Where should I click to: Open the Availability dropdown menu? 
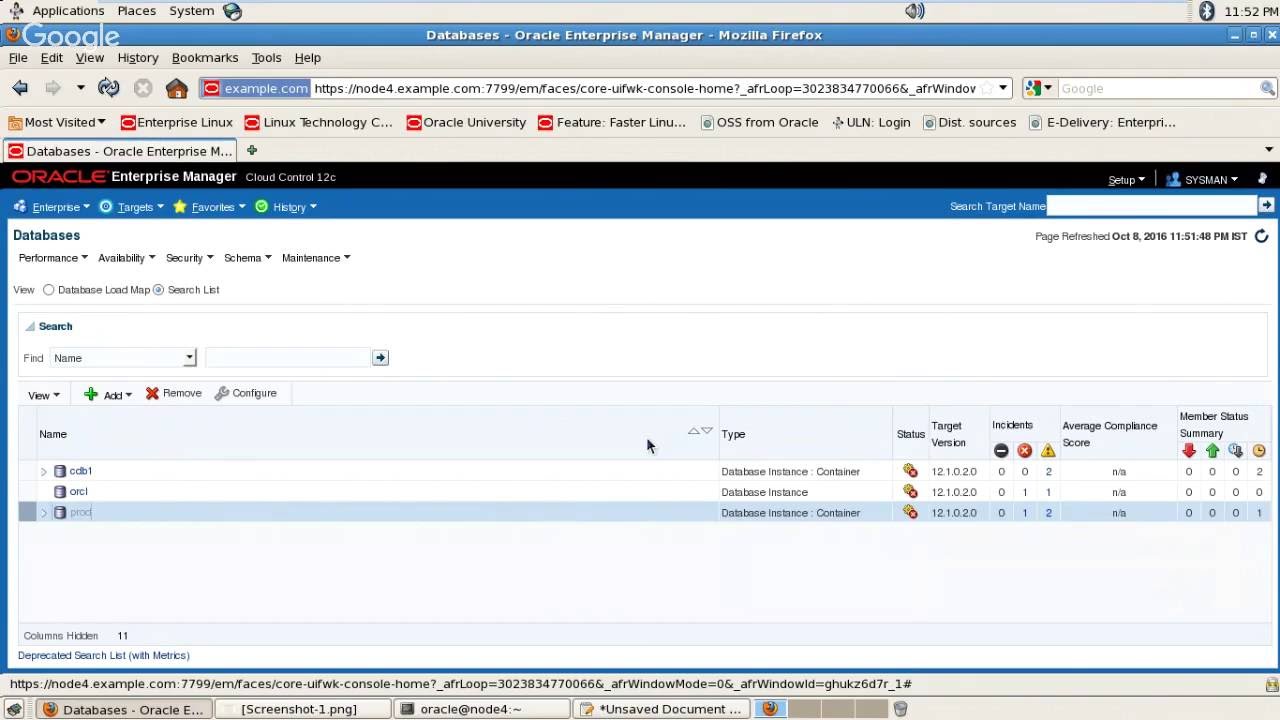pyautogui.click(x=126, y=258)
